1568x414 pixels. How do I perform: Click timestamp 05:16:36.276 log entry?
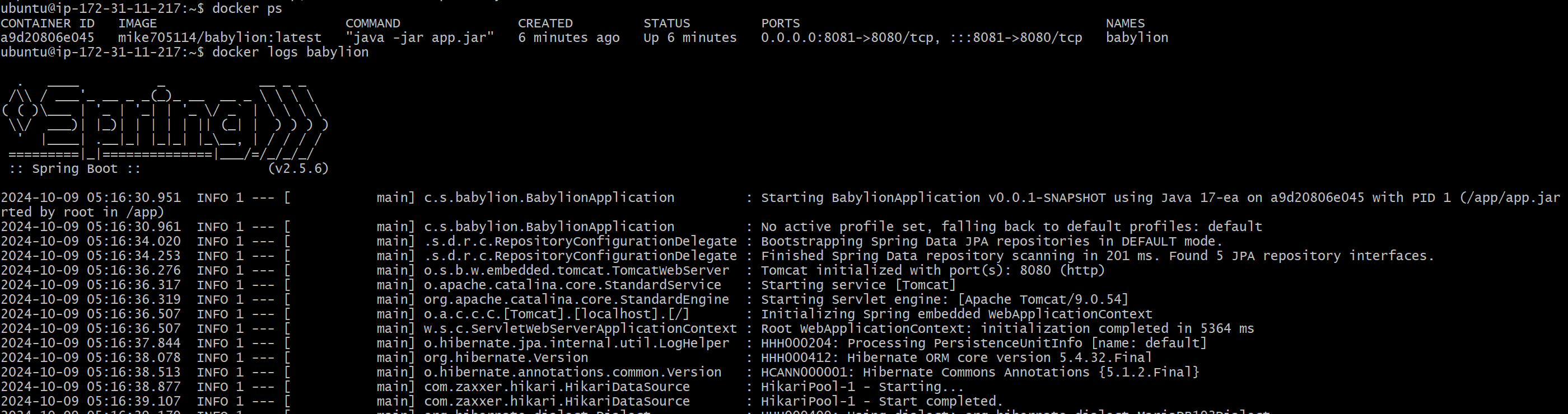(x=133, y=271)
